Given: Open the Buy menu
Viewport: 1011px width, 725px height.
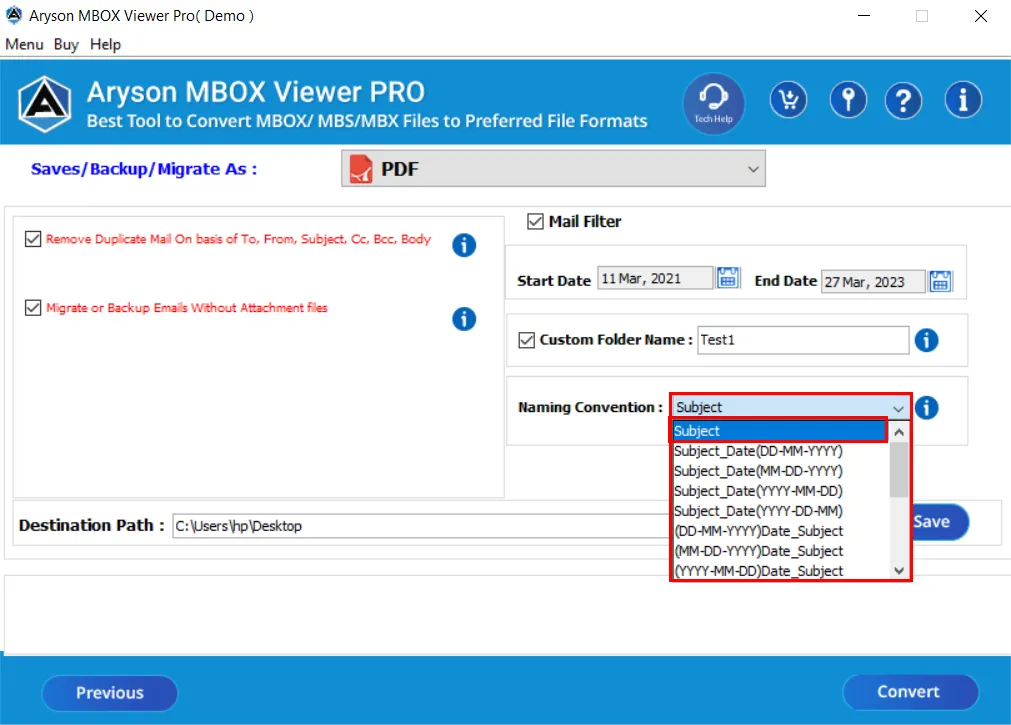Looking at the screenshot, I should click(x=66, y=45).
